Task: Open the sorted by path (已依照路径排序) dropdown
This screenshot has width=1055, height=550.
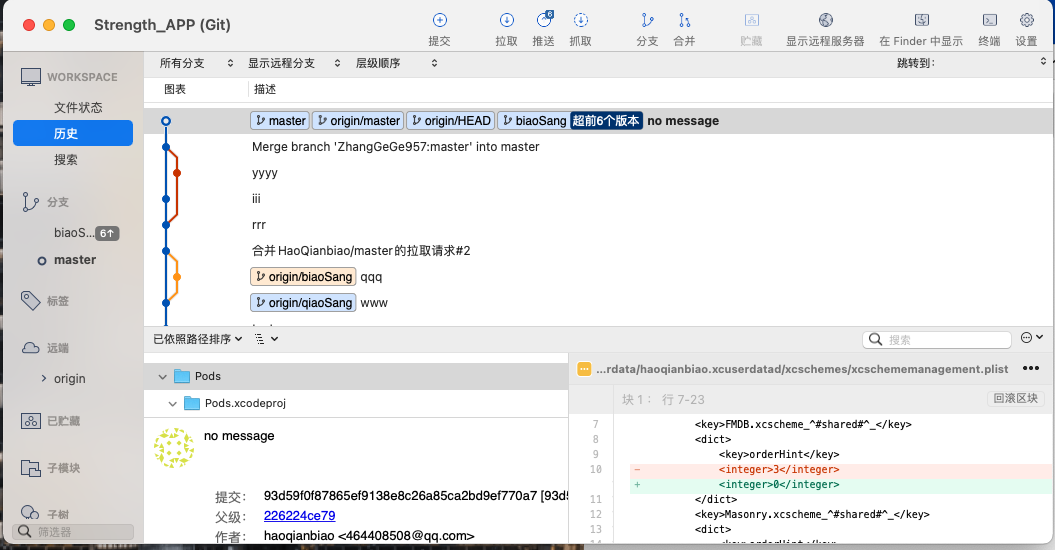Action: (197, 339)
